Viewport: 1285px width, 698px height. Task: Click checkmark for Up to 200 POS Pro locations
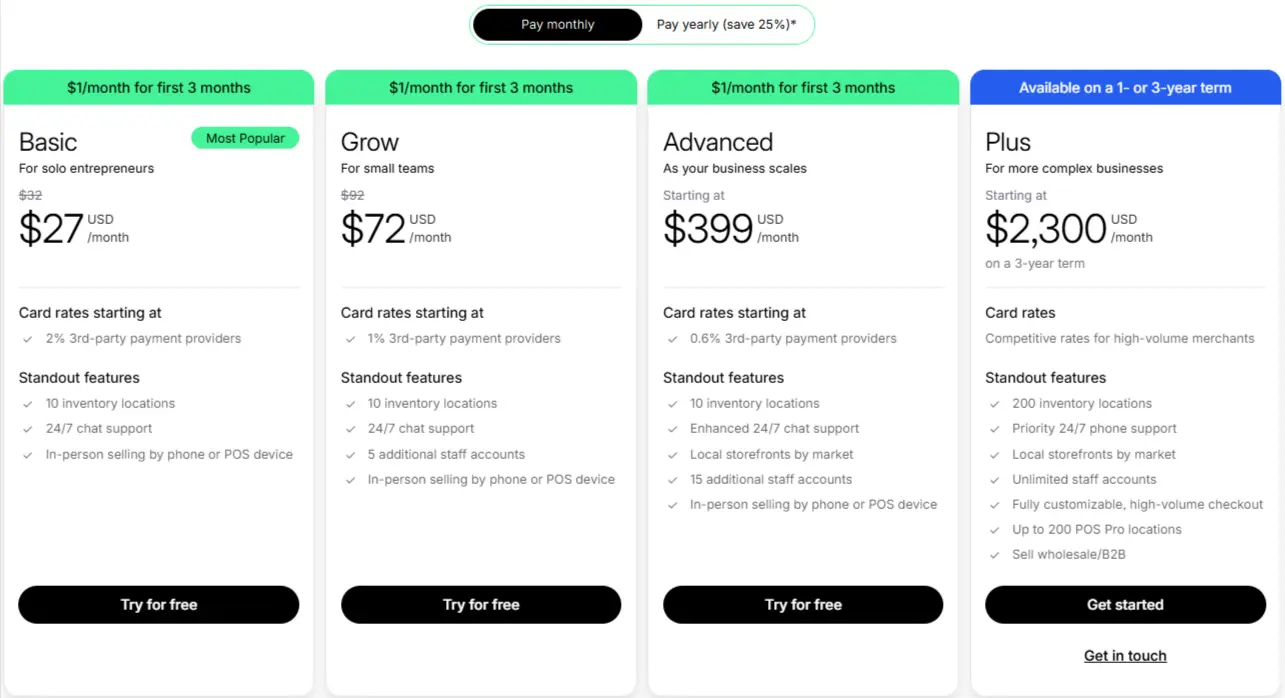(994, 530)
